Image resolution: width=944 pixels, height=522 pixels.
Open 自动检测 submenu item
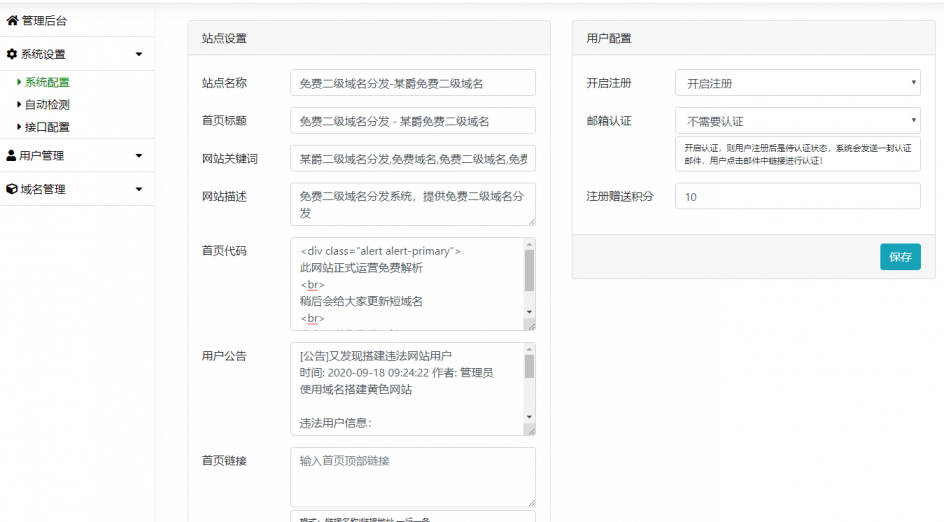tap(47, 105)
